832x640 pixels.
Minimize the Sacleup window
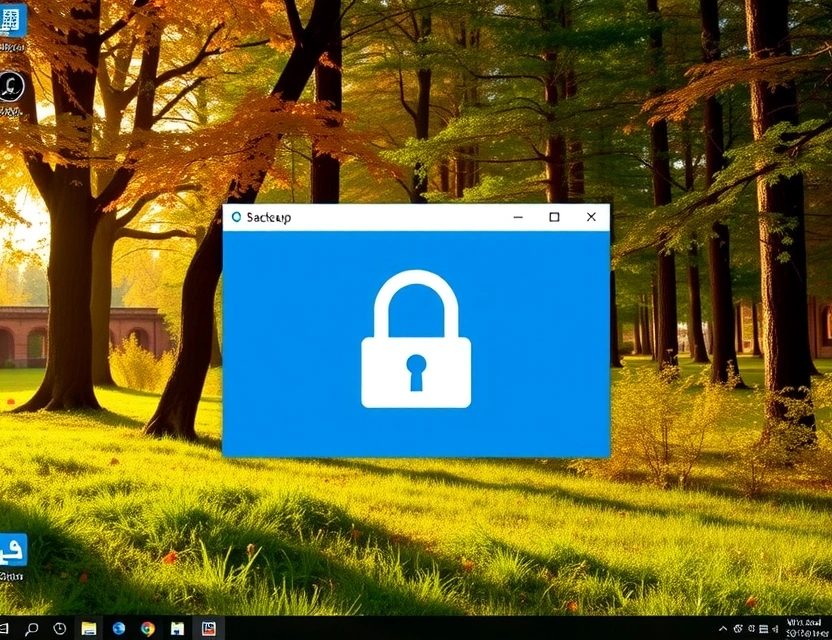tap(518, 217)
